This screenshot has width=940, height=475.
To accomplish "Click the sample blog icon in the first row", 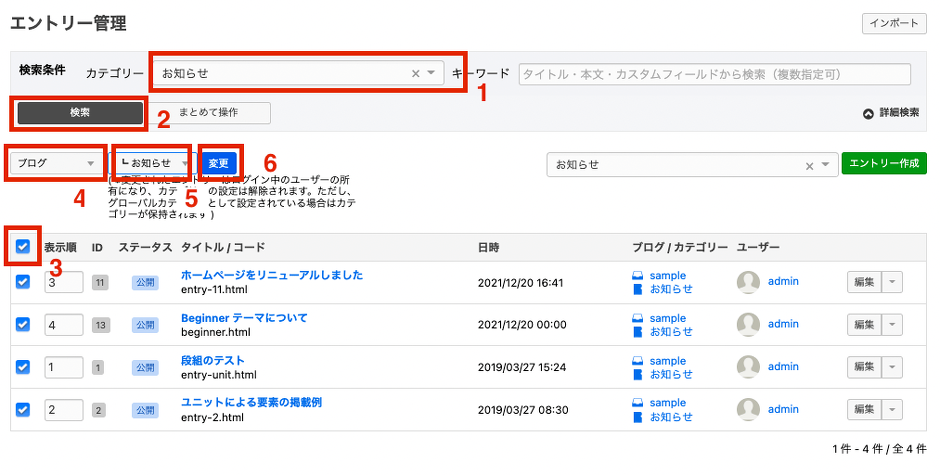I will (x=638, y=275).
